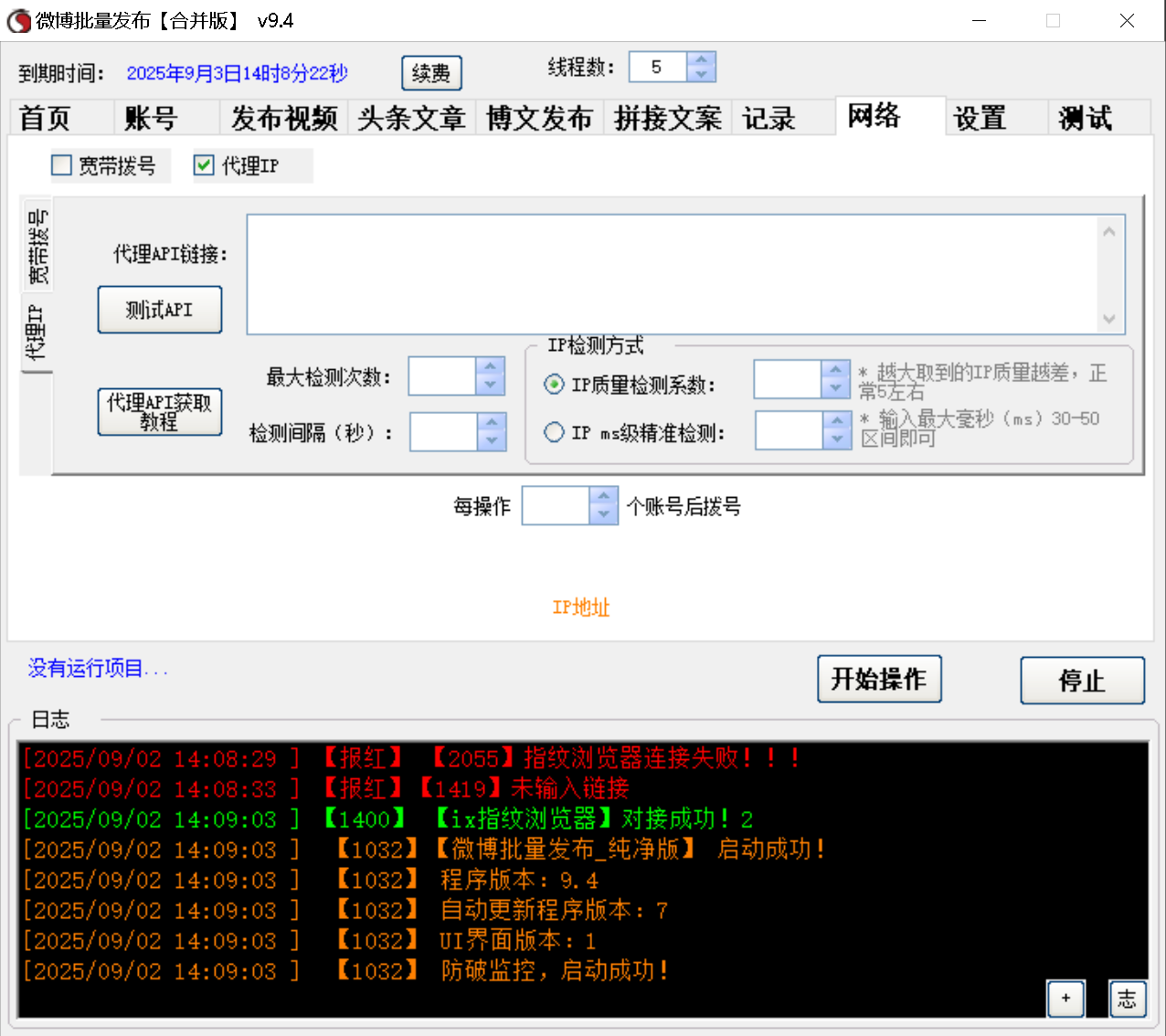This screenshot has height=1036, width=1166.
Task: Switch to the 设置 tab
Action: click(978, 117)
